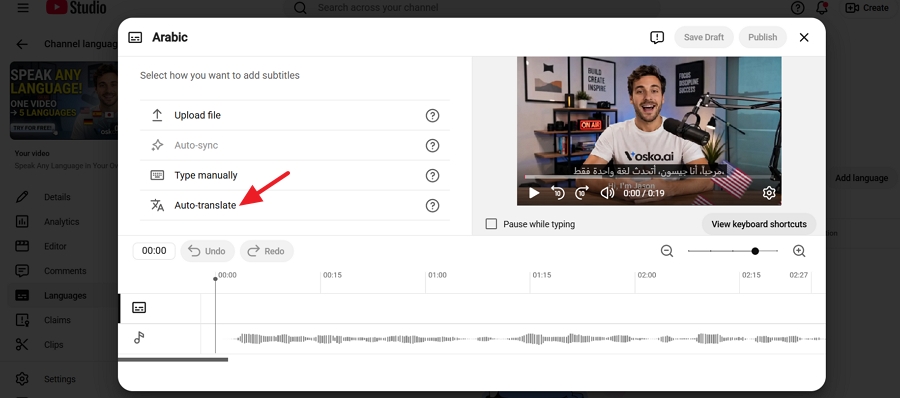This screenshot has width=900, height=398.
Task: Open the hamburger menu in YouTube Studio
Action: 22,8
